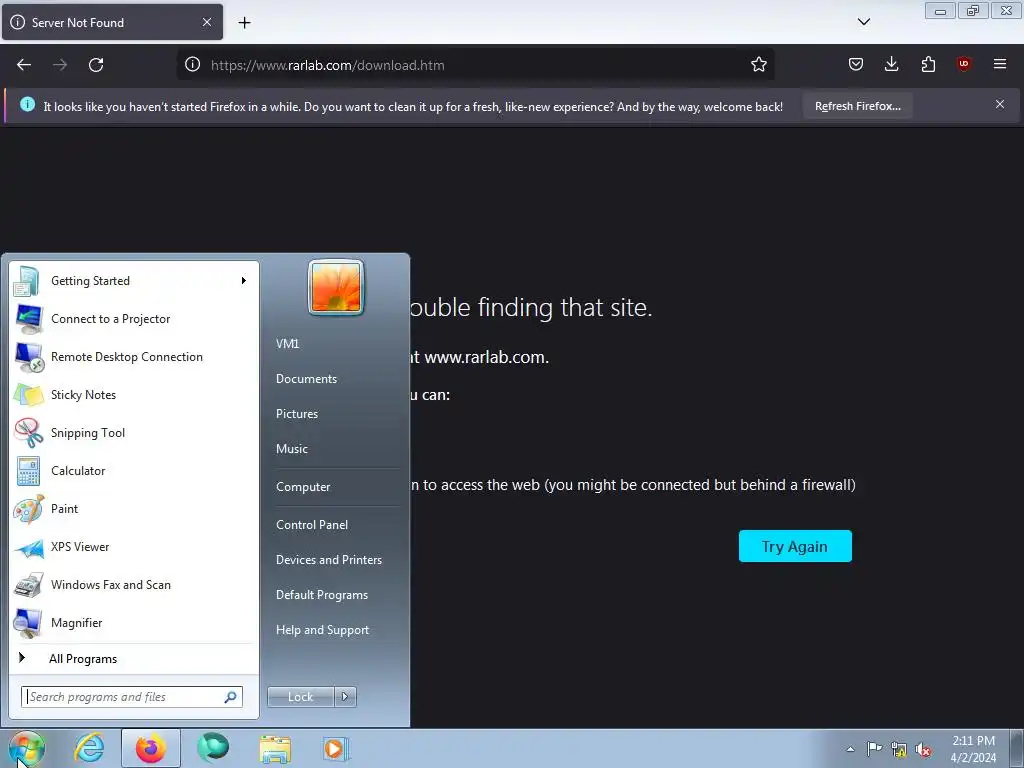Select the Server Not Found tab
The width and height of the screenshot is (1024, 768).
point(112,22)
